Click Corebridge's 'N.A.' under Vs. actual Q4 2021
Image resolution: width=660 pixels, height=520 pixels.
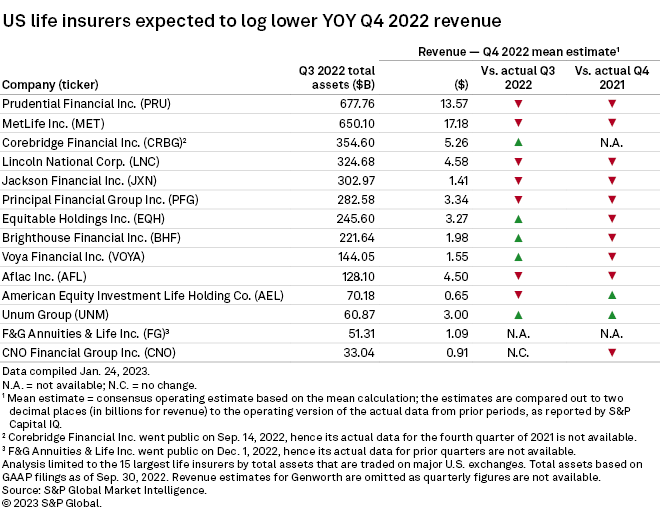point(612,143)
